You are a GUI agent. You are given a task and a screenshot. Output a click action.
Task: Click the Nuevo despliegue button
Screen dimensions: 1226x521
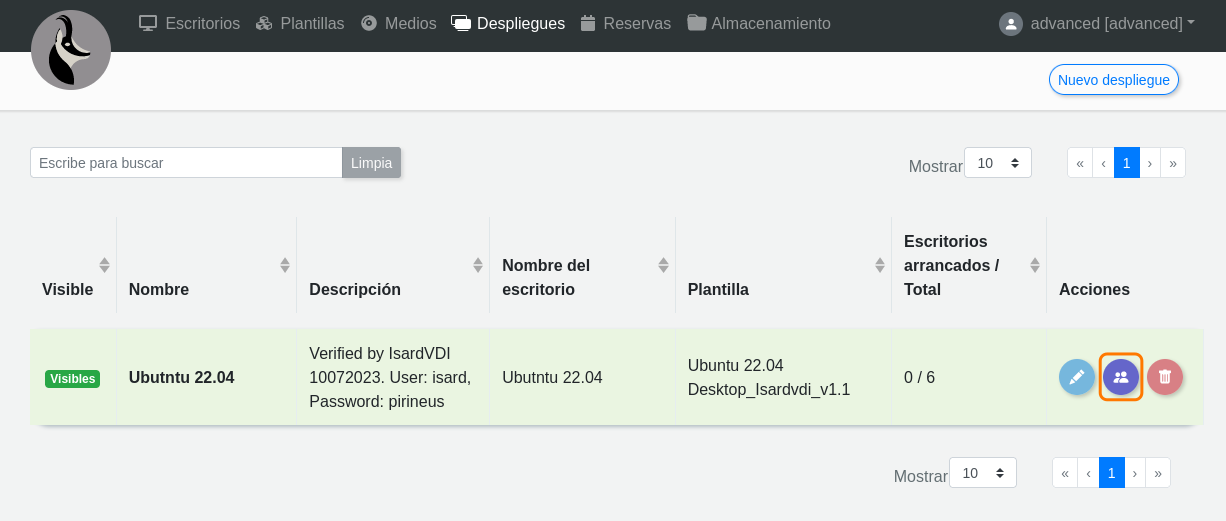point(1113,80)
